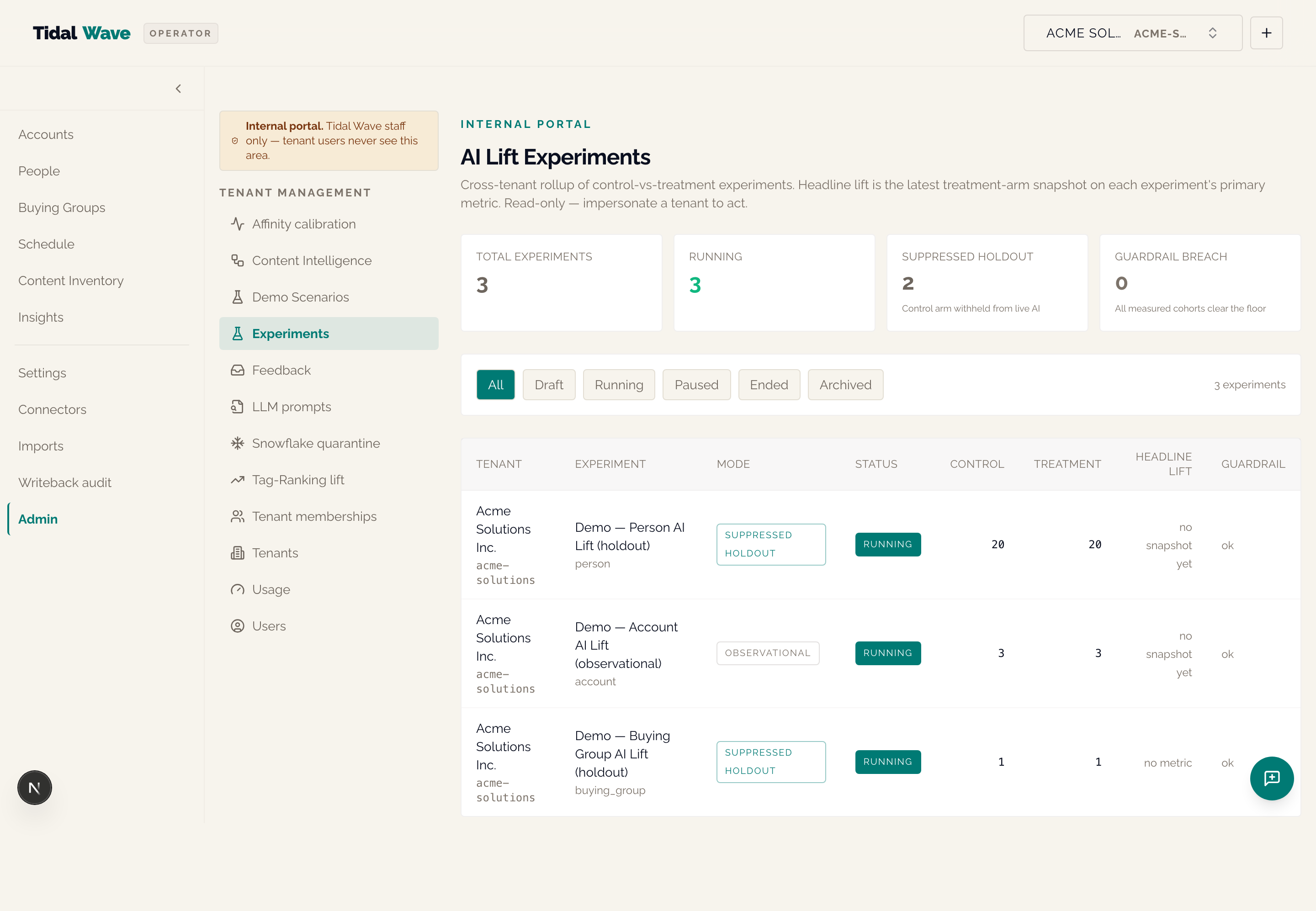Click the Usage gauge icon
The image size is (1316, 911).
[238, 589]
